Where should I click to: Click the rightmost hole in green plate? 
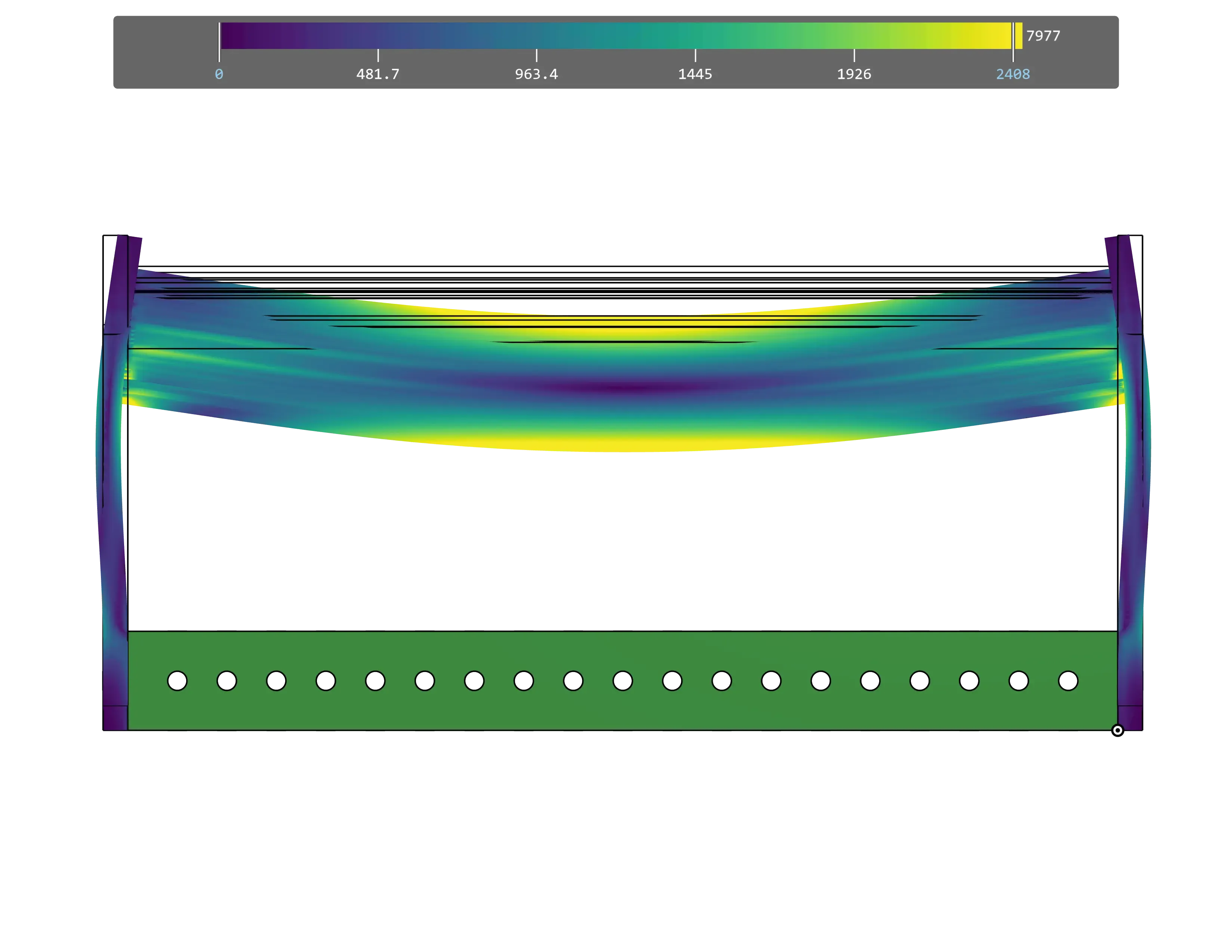click(1068, 681)
